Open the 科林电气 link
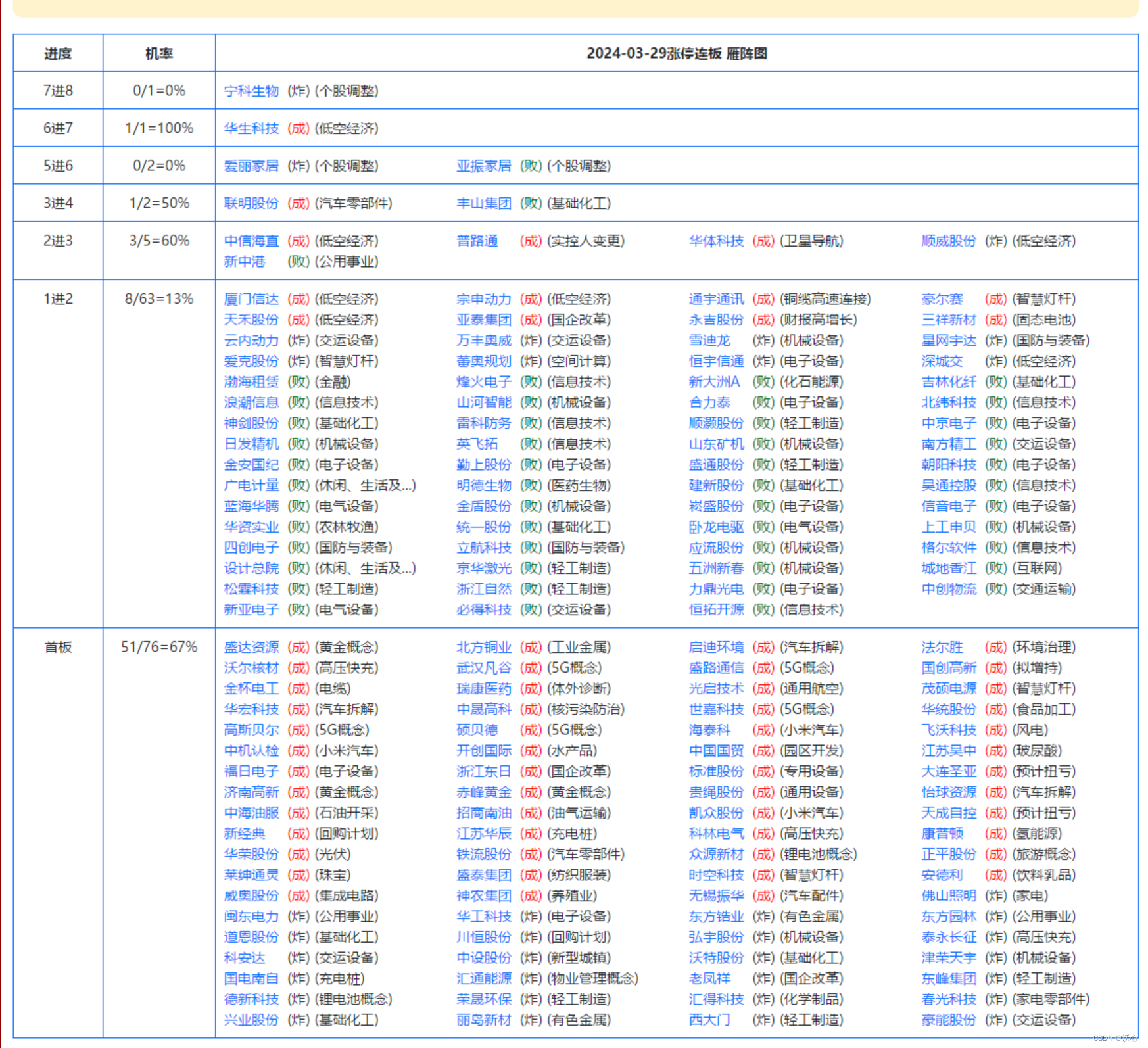This screenshot has height=1048, width=1148. click(x=716, y=834)
